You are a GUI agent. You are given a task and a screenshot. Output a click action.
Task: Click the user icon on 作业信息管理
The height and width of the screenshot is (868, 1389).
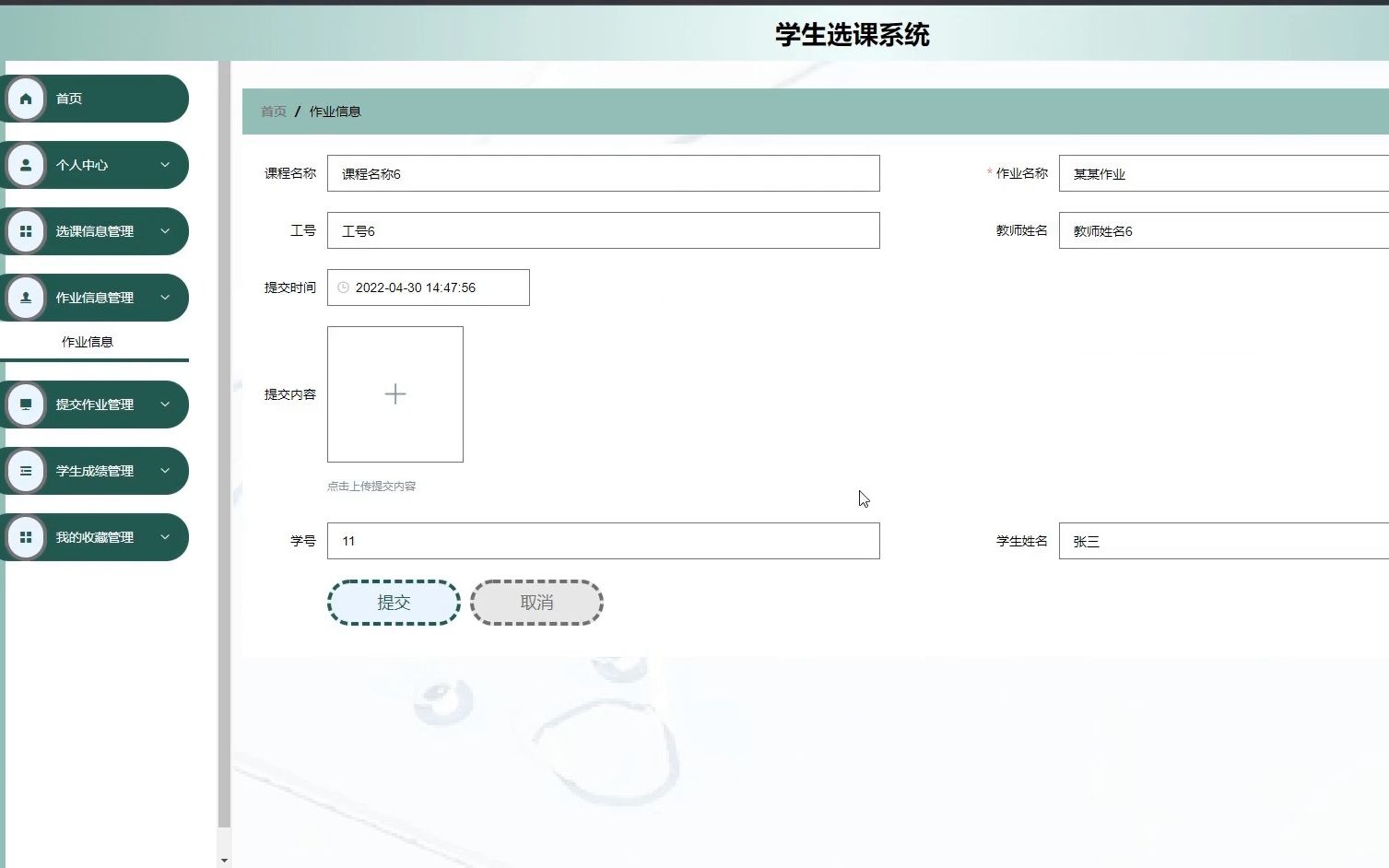point(25,297)
